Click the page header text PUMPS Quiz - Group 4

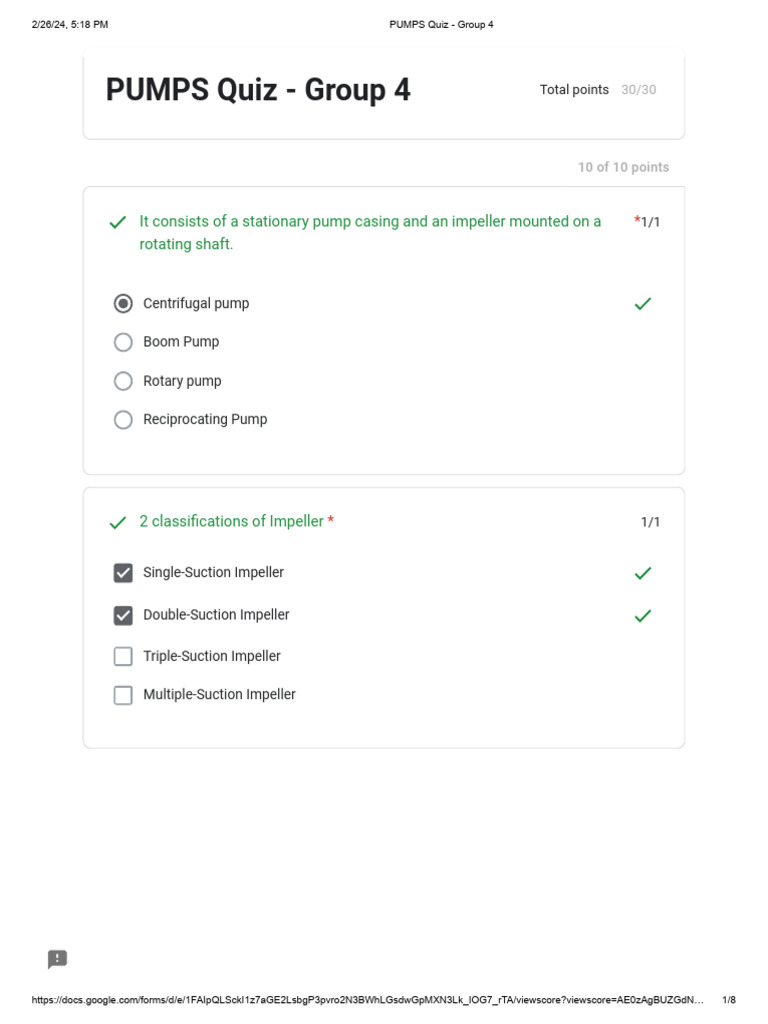[x=441, y=24]
